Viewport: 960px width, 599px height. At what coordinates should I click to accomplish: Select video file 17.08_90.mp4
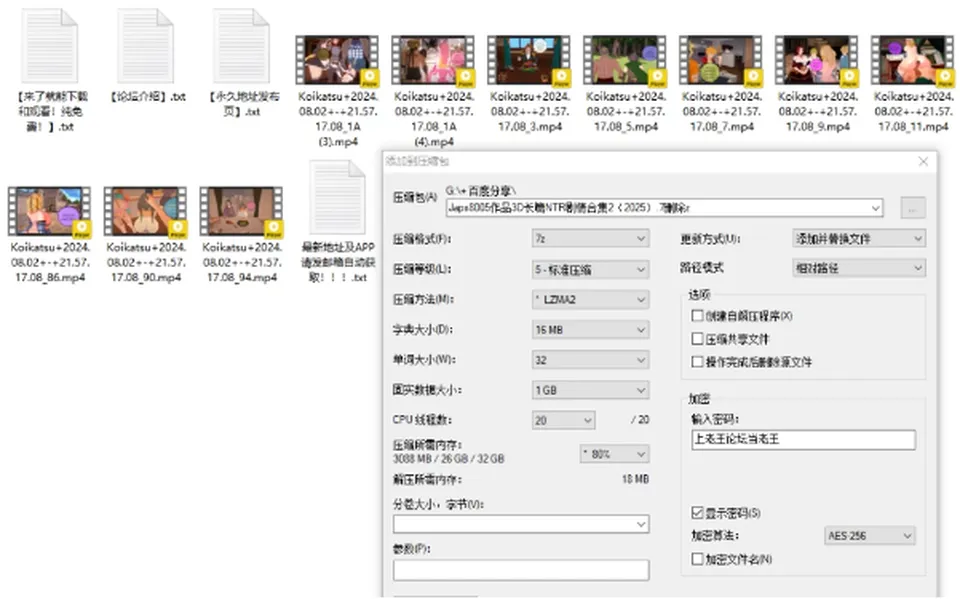(145, 211)
